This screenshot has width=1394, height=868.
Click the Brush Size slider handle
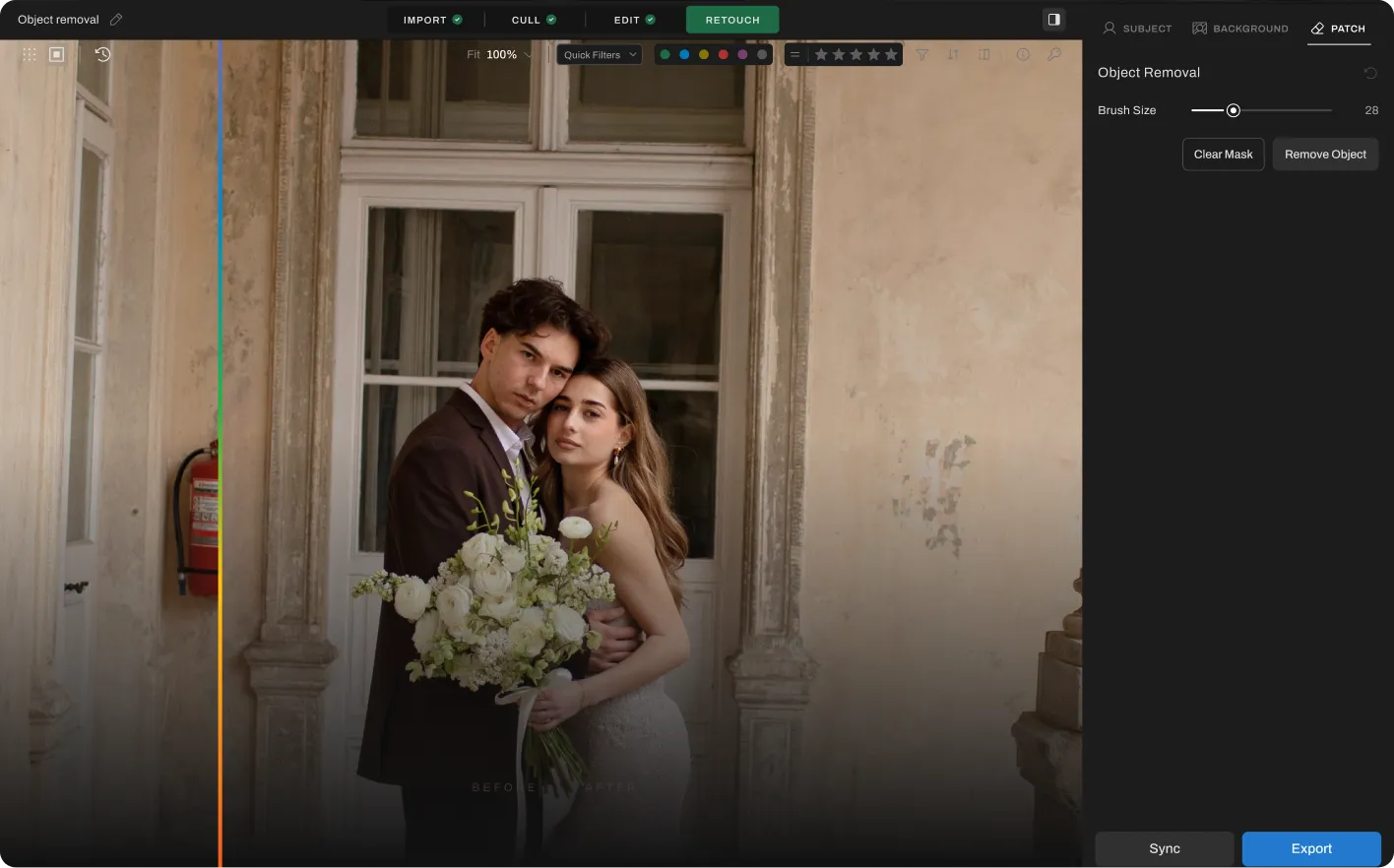pos(1233,110)
